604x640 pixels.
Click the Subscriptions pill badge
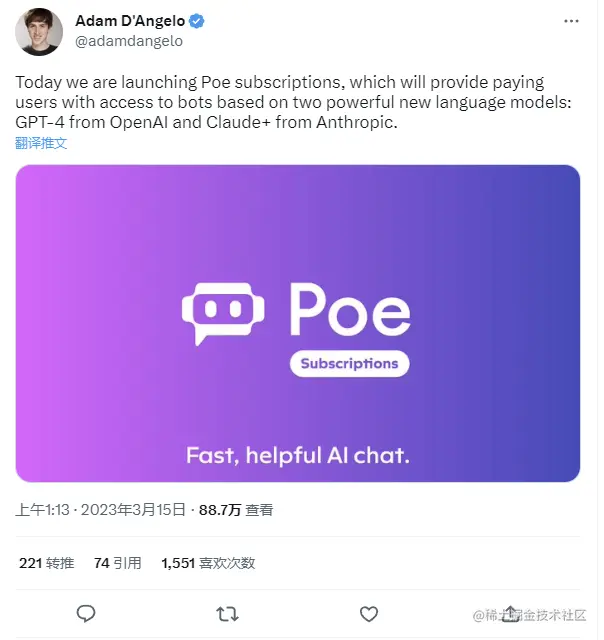pos(349,363)
